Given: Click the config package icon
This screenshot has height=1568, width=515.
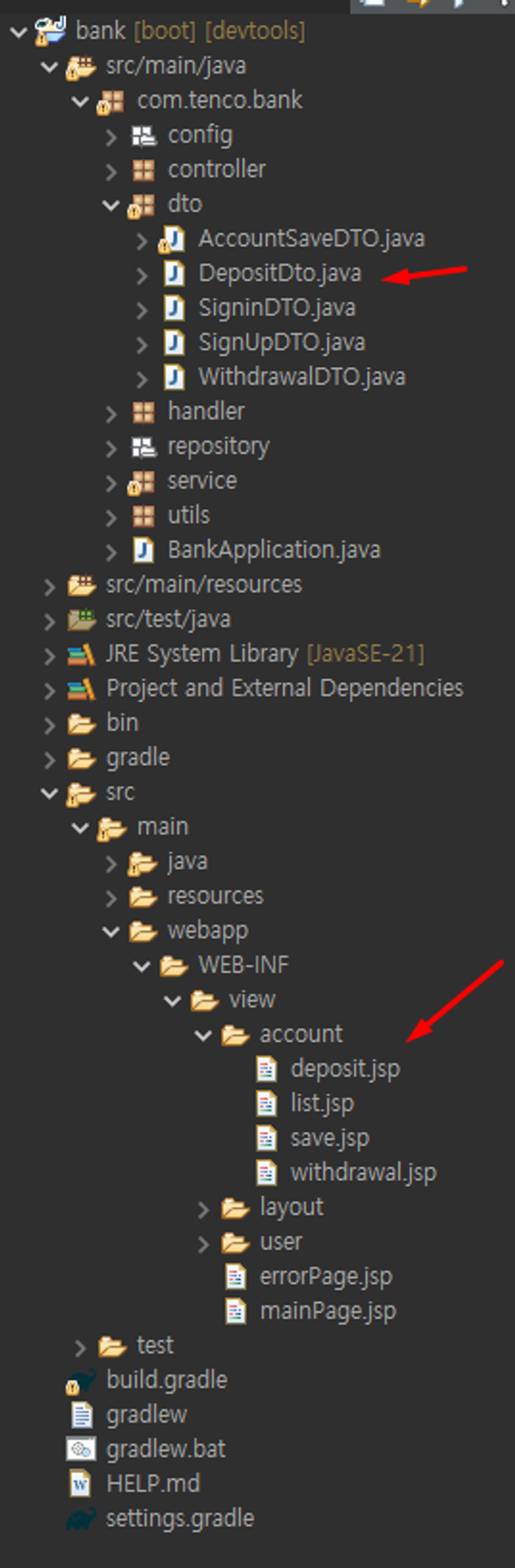Looking at the screenshot, I should click(143, 135).
